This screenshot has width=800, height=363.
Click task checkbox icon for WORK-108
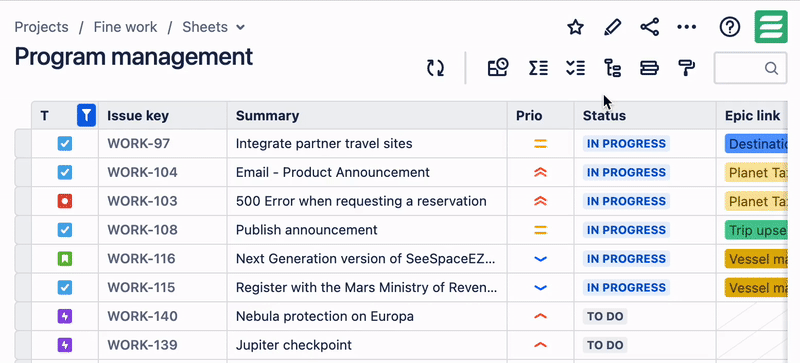[65, 230]
